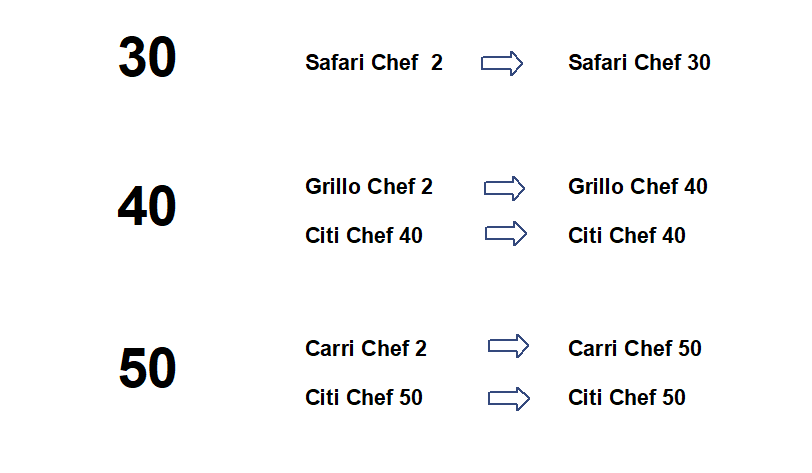This screenshot has width=812, height=473.
Task: Click the Safari Chef 30 text
Action: click(639, 63)
